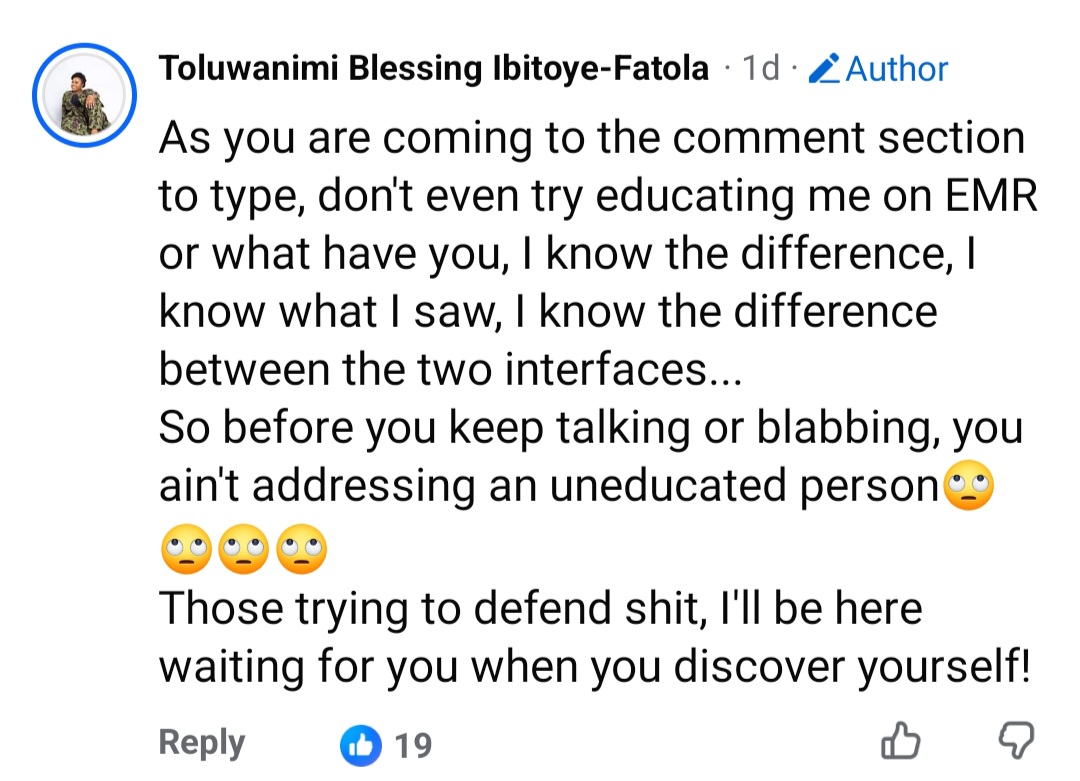Select the blue Author label text
This screenshot has width=1080, height=781.
(x=897, y=69)
